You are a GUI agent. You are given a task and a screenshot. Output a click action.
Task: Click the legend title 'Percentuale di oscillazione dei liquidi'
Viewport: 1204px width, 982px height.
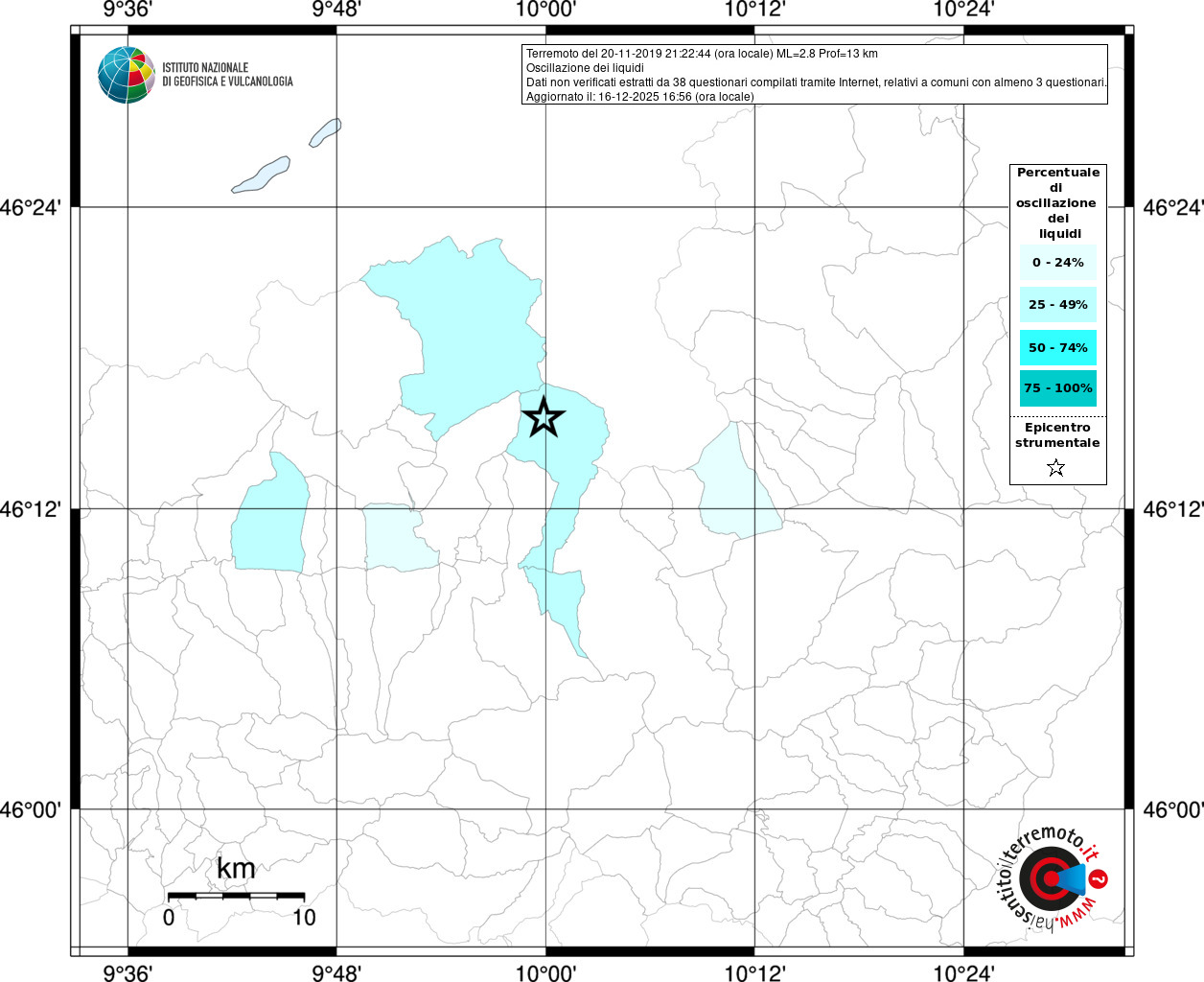1058,203
